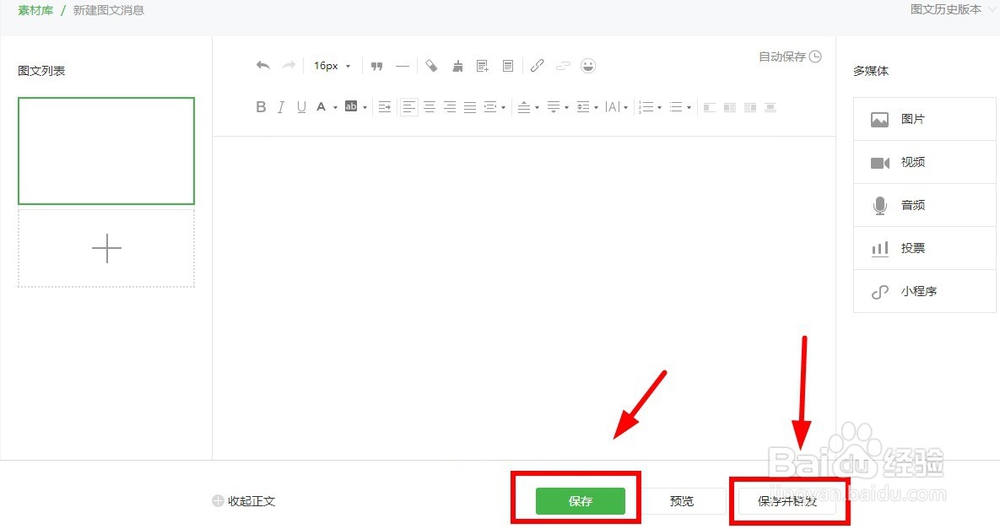
Task: Set the image float to left wrap
Action: tap(709, 107)
